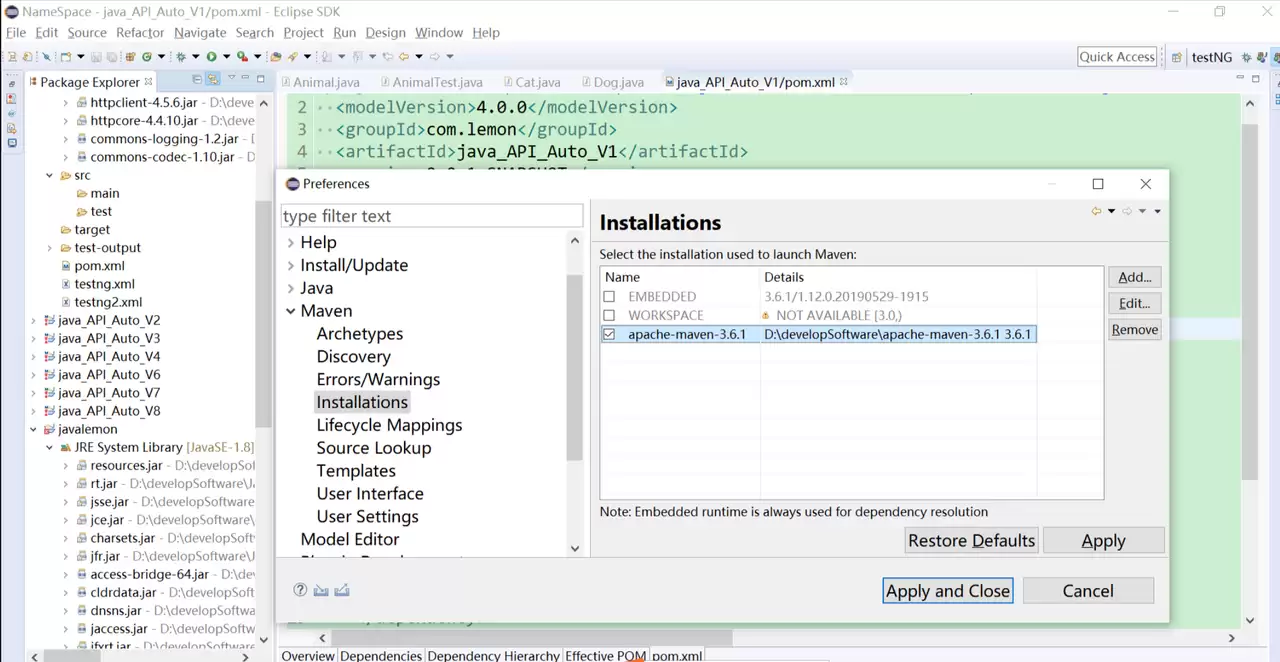Expand the Java preferences node
The height and width of the screenshot is (662, 1280).
[x=290, y=288]
